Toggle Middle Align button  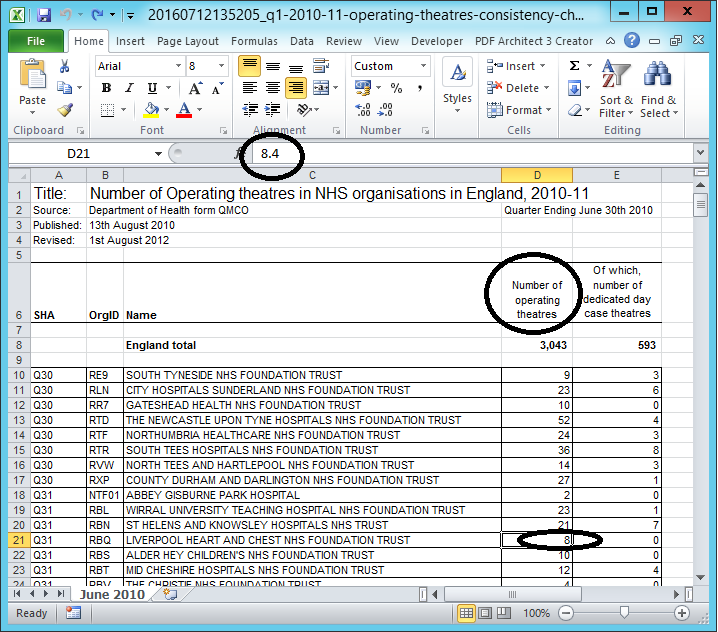273,66
